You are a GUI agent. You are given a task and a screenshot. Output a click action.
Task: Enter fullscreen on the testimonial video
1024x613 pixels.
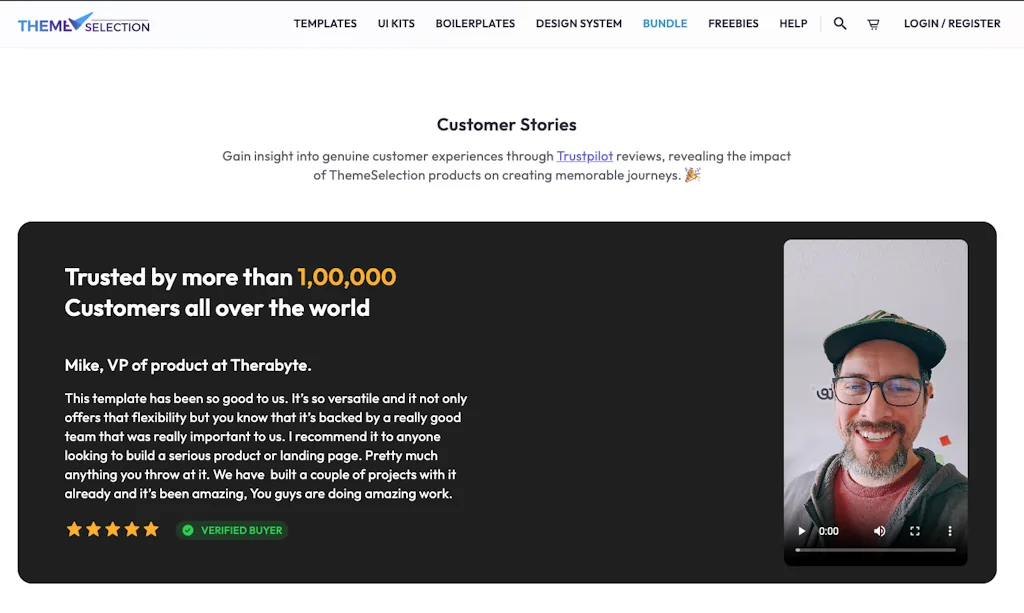(915, 531)
